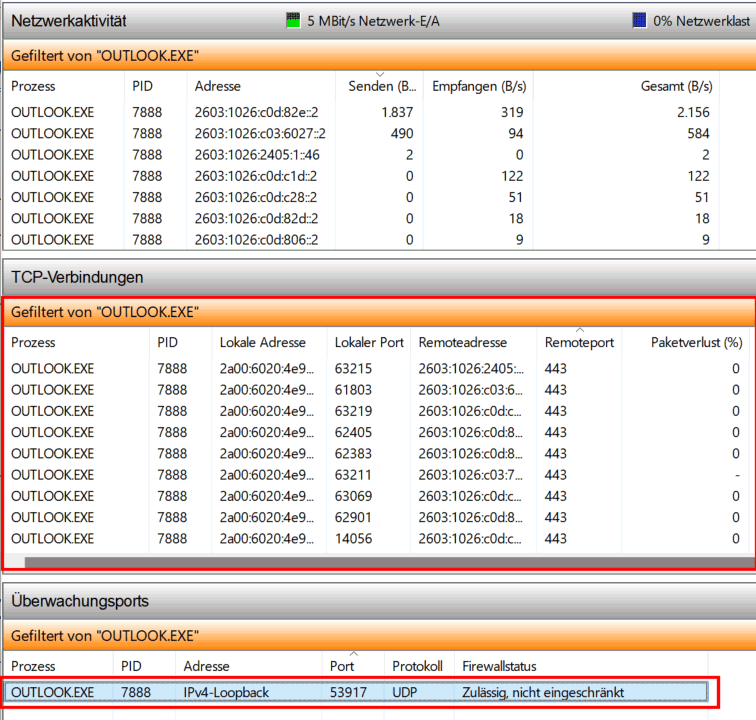Sort Überwachungsports list by PID column
Screen dimensions: 756x720
(x=144, y=666)
